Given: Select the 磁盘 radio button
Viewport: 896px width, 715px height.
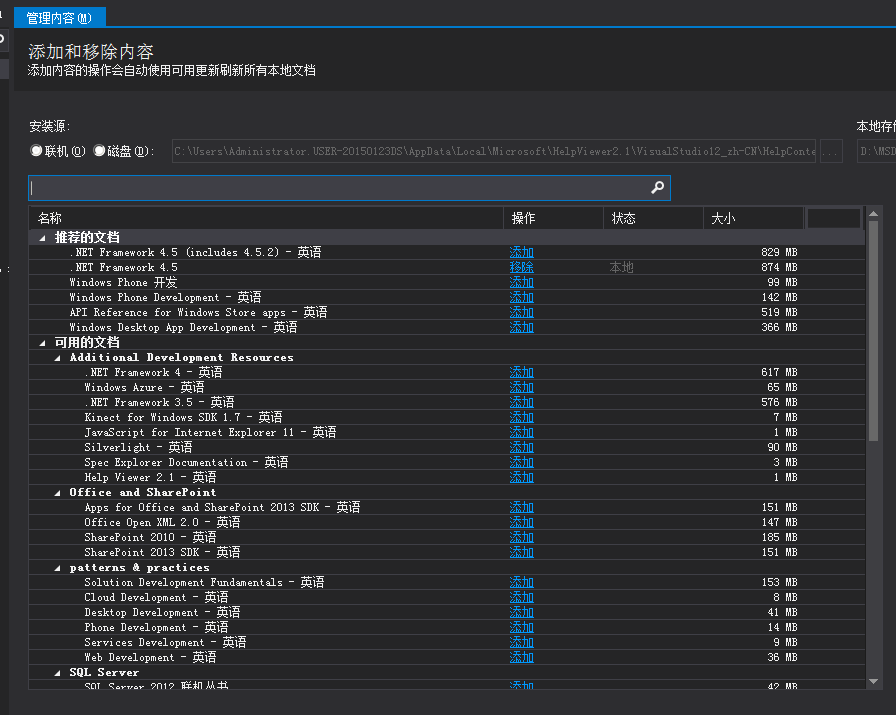Looking at the screenshot, I should (x=99, y=150).
